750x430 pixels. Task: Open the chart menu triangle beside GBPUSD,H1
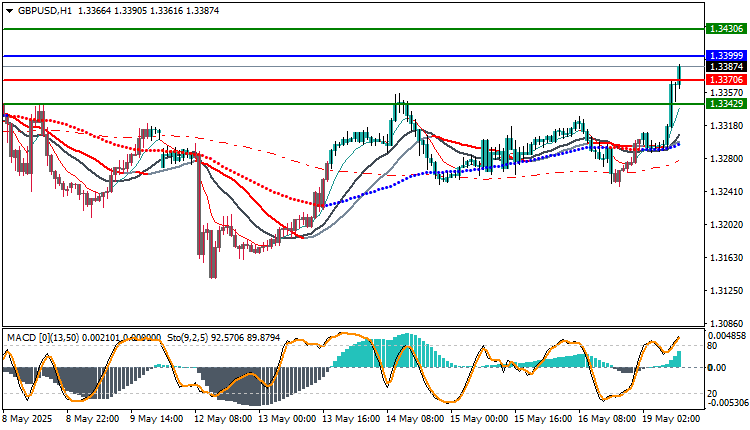[x=10, y=11]
